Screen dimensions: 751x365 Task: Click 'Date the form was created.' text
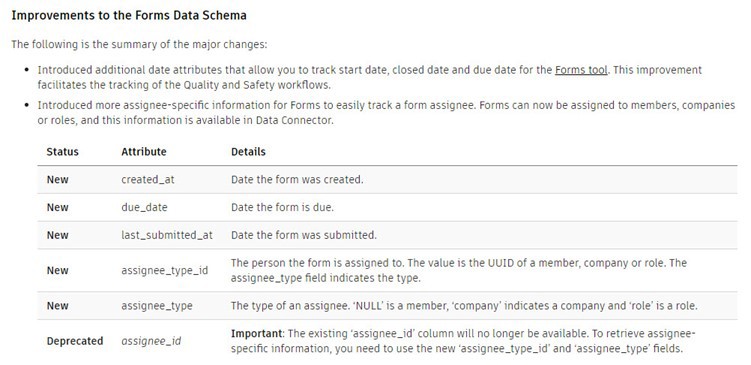point(297,180)
